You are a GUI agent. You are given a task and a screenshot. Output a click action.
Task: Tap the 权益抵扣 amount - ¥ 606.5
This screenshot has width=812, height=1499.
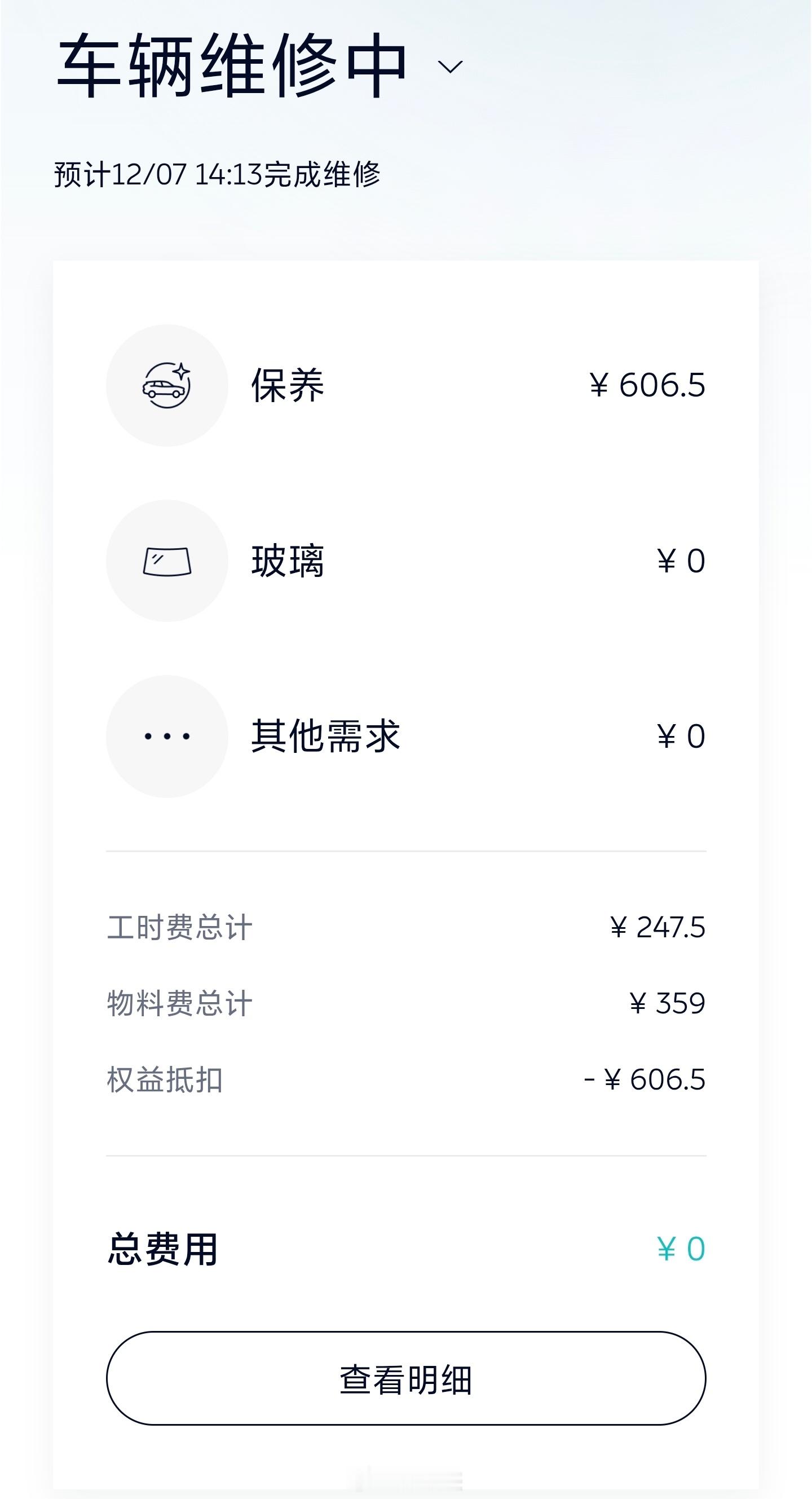tap(645, 1079)
